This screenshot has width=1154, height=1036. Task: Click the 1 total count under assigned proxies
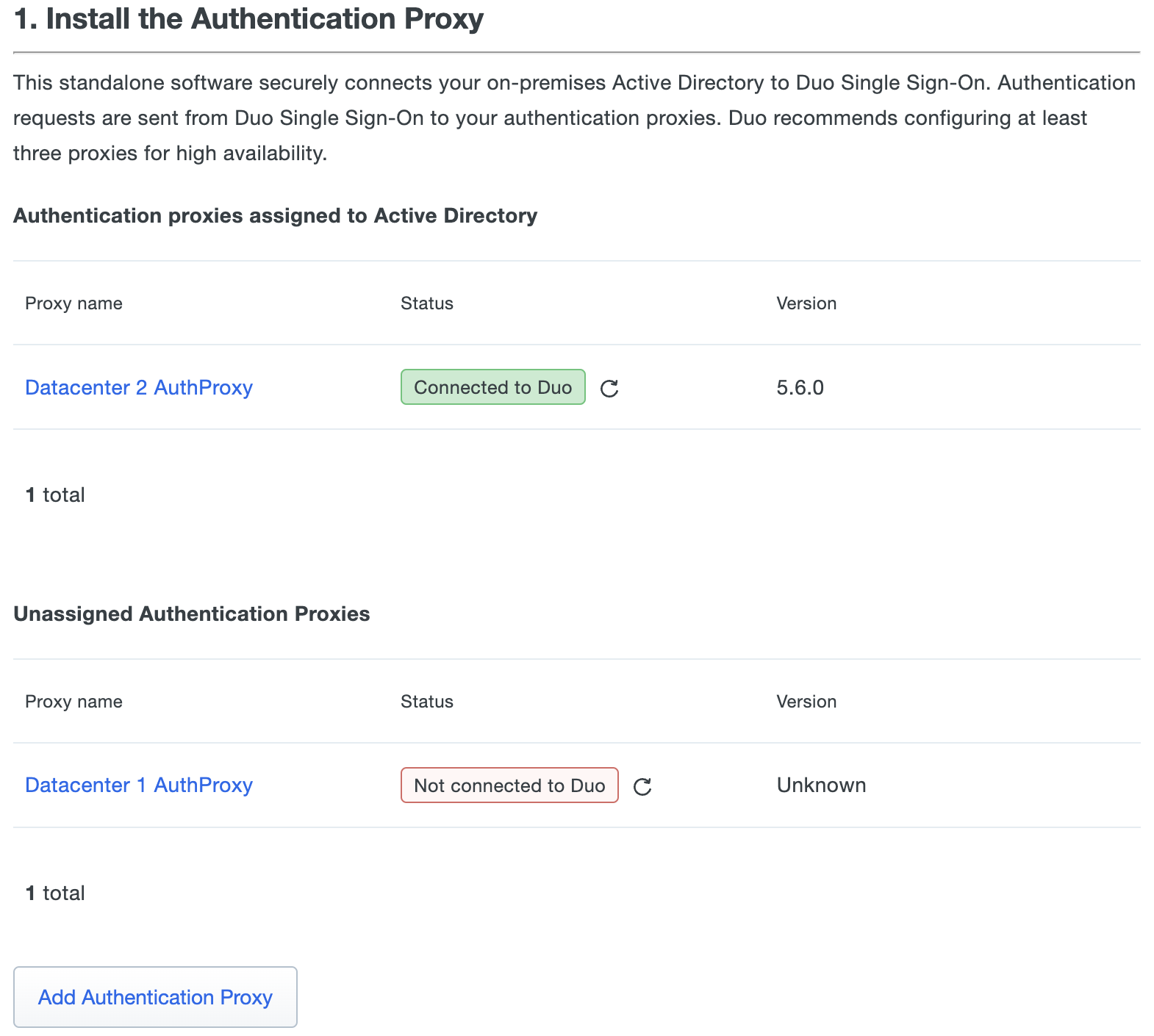coord(55,494)
